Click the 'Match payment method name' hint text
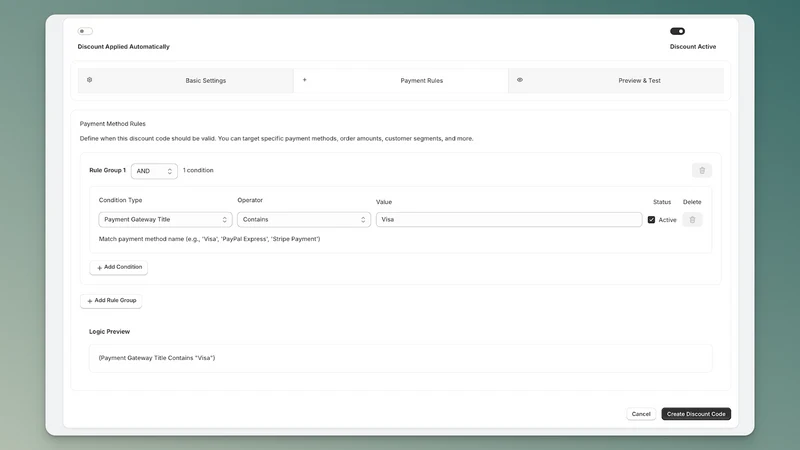Viewport: 800px width, 450px height. point(209,239)
